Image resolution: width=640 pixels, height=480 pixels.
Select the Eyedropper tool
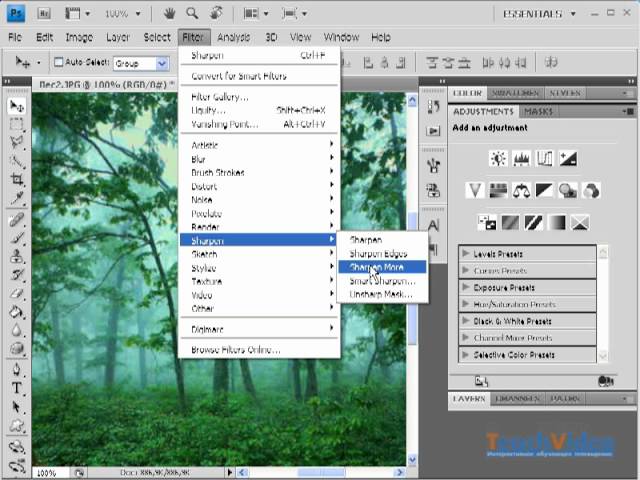tap(16, 198)
